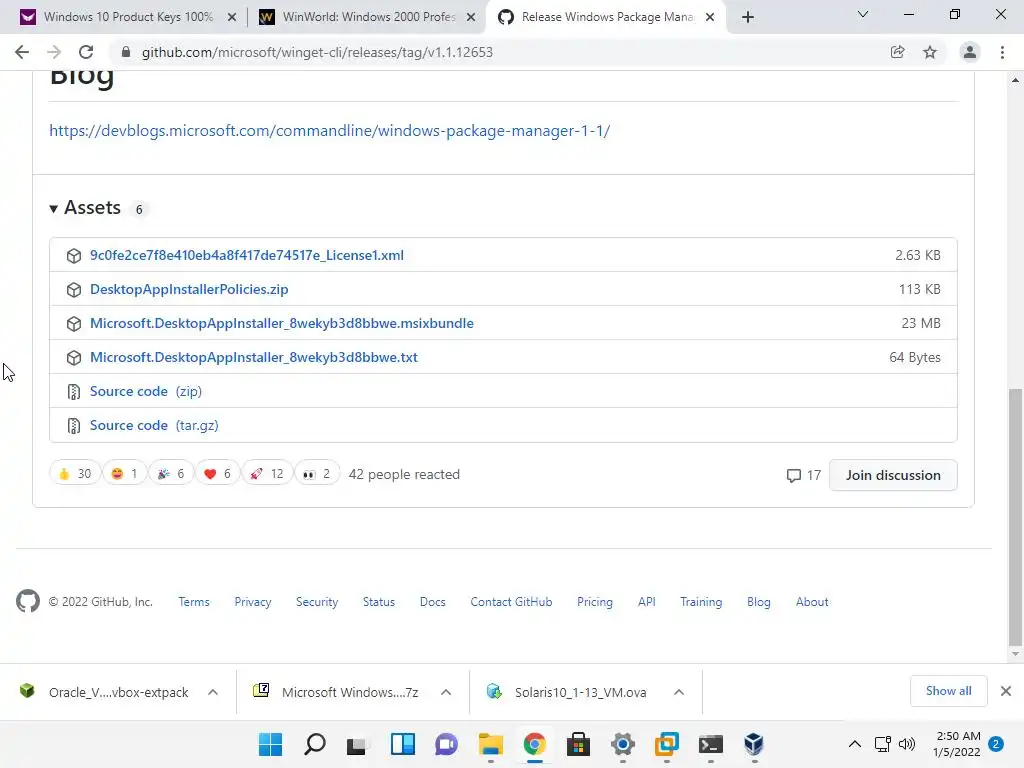Viewport: 1024px width, 768px height.
Task: Bookmark this page with the star icon
Action: [x=930, y=52]
